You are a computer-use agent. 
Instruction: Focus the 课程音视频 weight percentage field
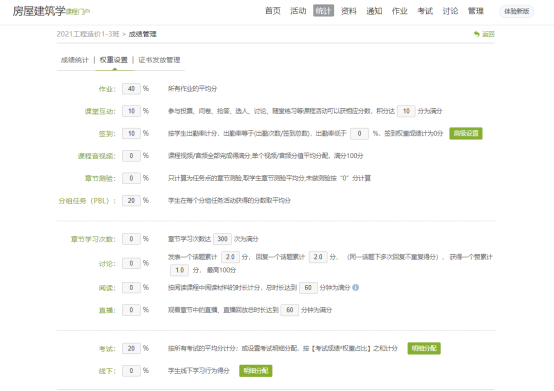click(131, 156)
